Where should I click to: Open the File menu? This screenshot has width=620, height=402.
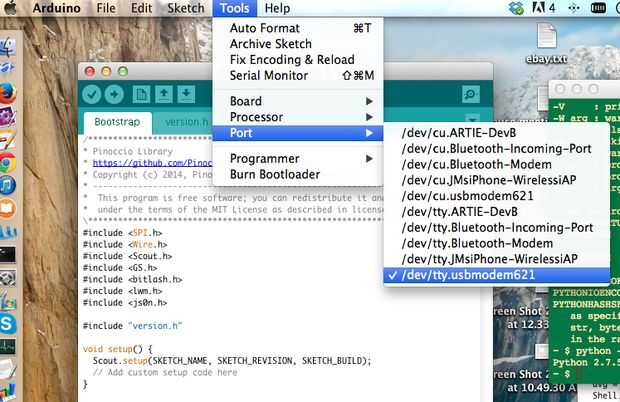[x=106, y=8]
